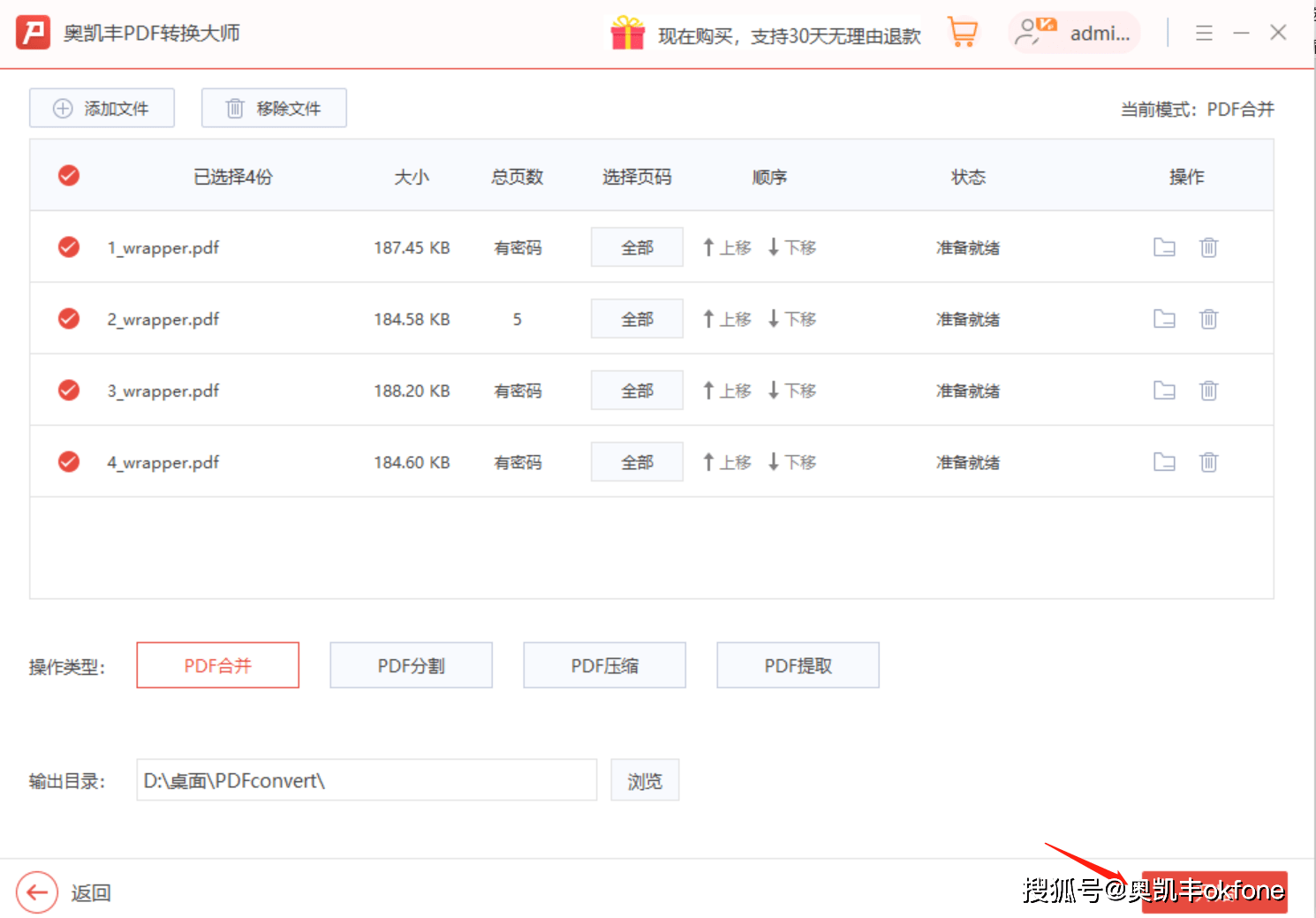Open the admin user account menu
1316x918 pixels.
coord(1074,34)
